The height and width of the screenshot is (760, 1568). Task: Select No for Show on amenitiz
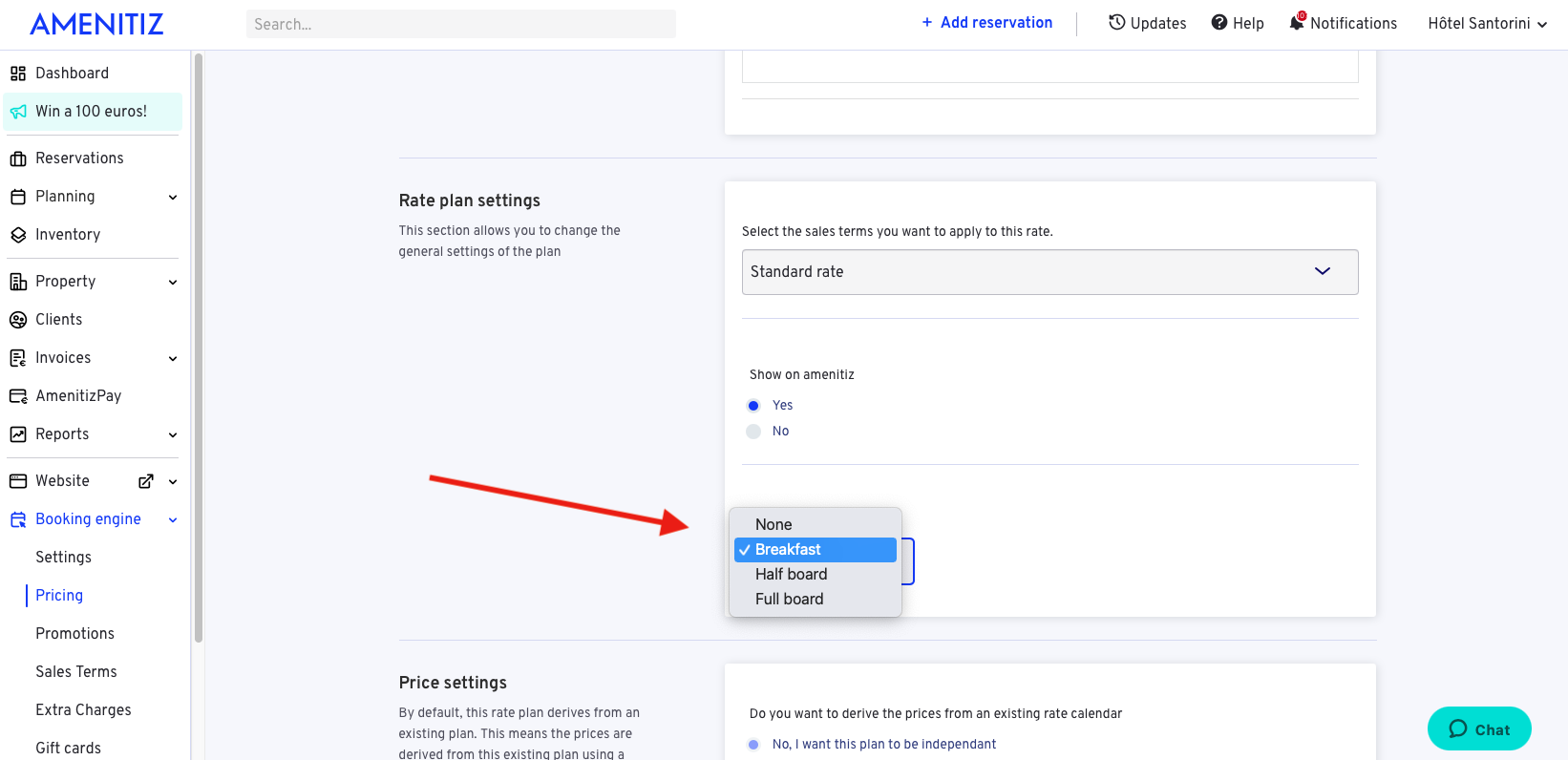[753, 432]
